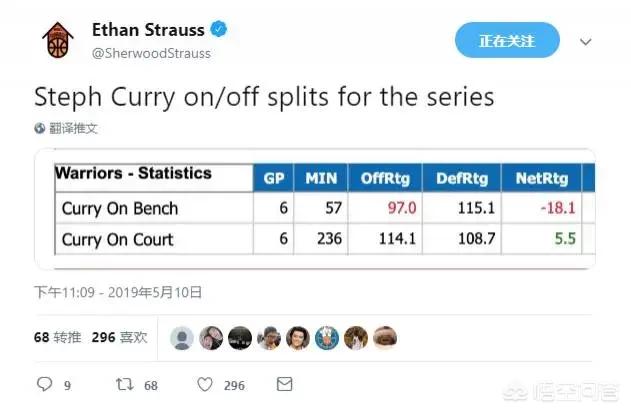Viewport: 631px width, 413px height.
Task: Click the reply speech bubble icon
Action: (x=44, y=384)
